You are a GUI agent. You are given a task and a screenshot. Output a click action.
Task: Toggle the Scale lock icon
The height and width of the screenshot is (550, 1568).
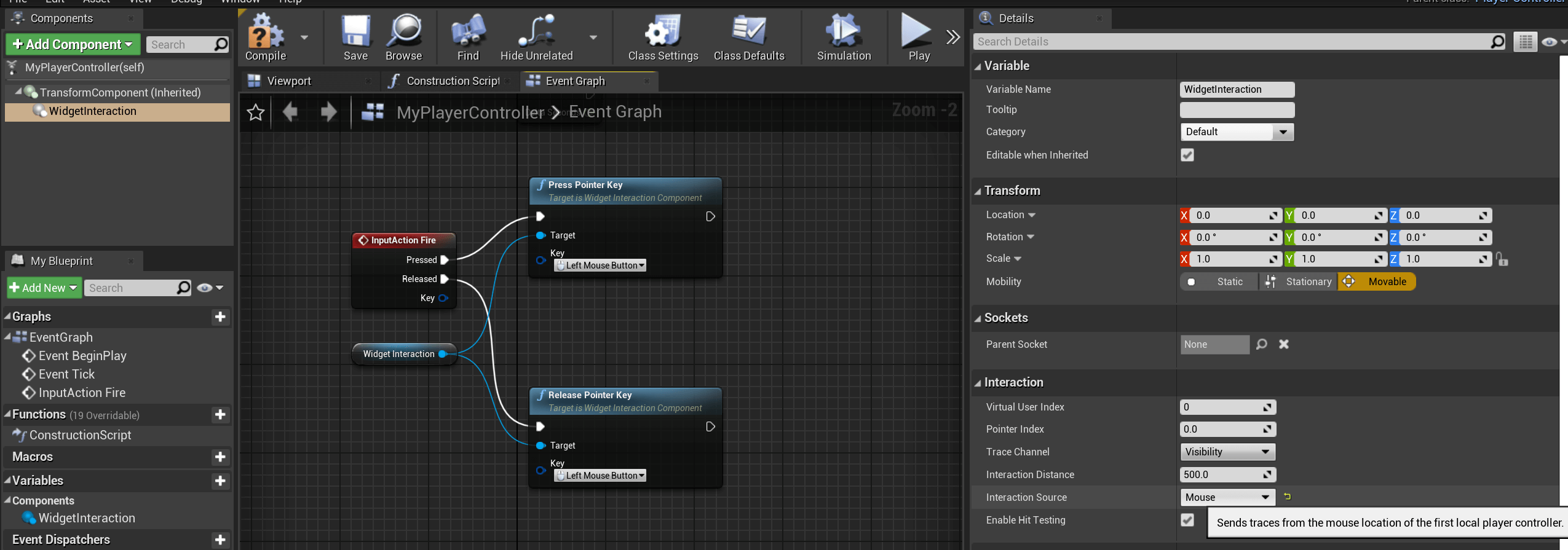tap(1502, 259)
